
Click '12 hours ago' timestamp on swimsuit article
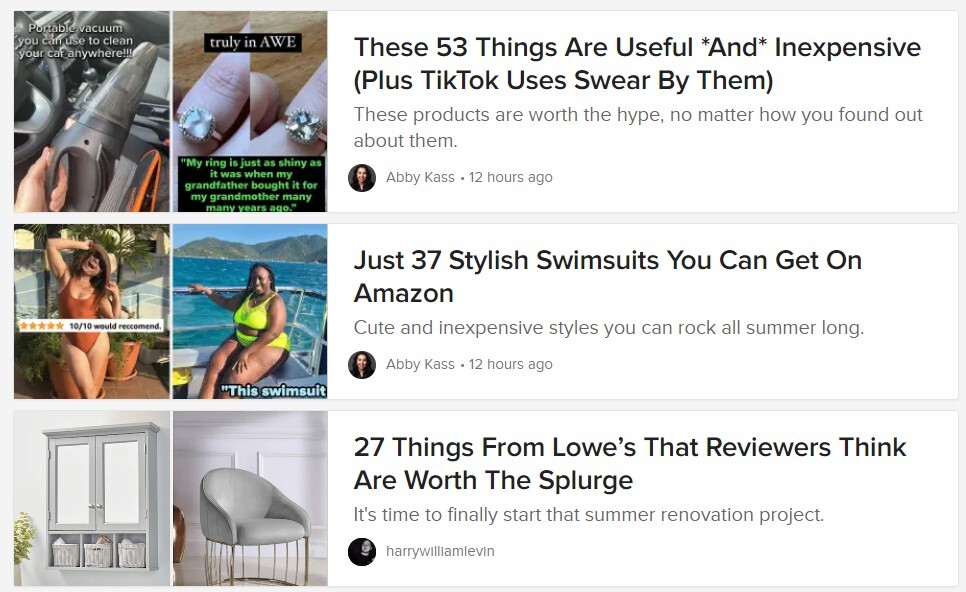(x=511, y=365)
